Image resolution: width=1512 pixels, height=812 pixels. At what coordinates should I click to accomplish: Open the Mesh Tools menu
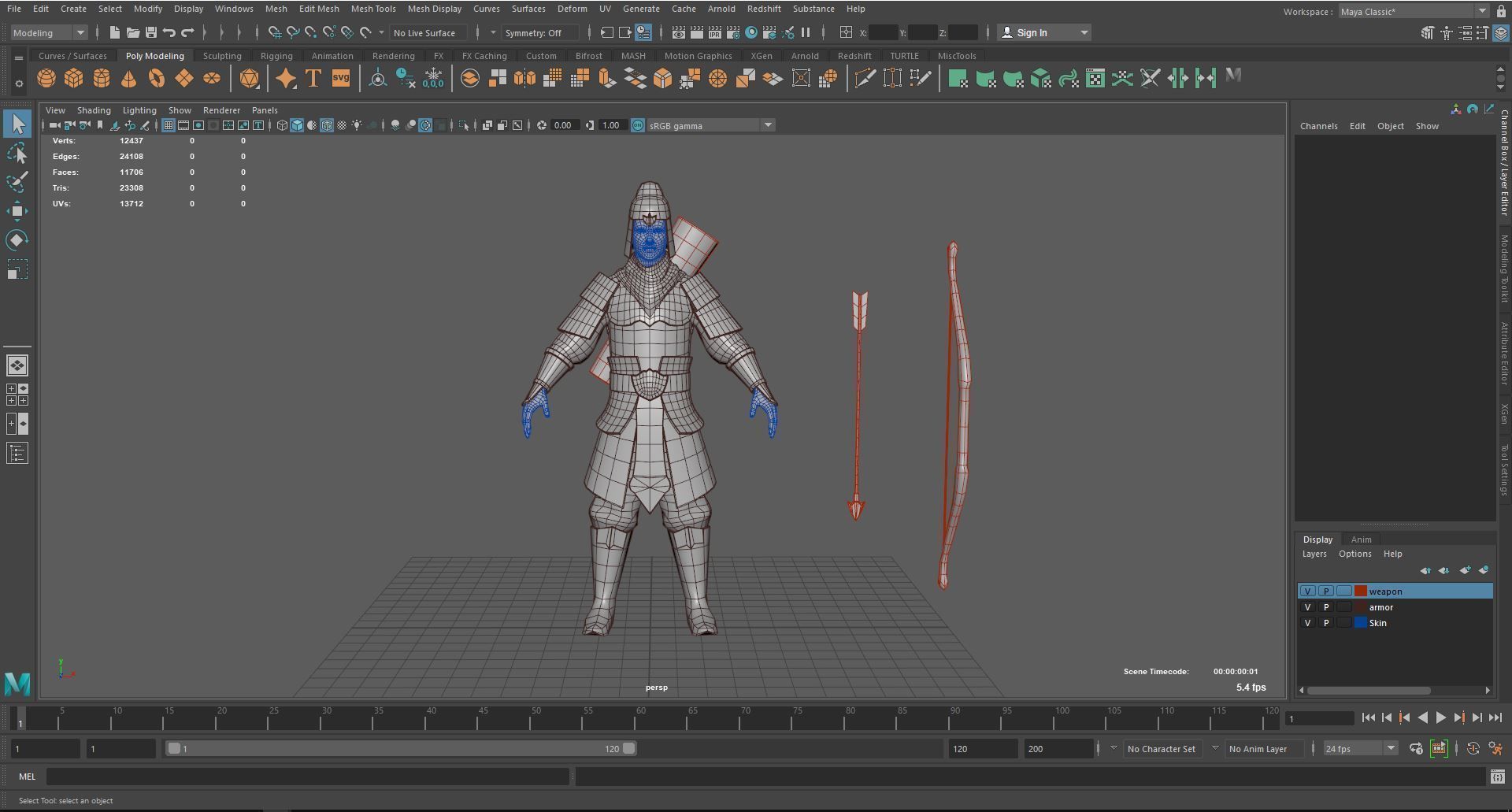(373, 9)
